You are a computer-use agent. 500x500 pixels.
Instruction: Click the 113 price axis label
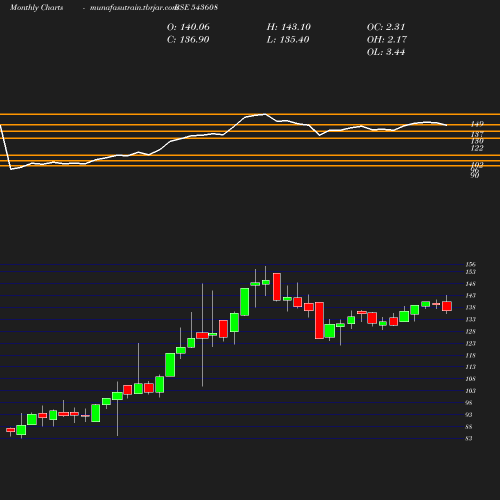click(470, 367)
